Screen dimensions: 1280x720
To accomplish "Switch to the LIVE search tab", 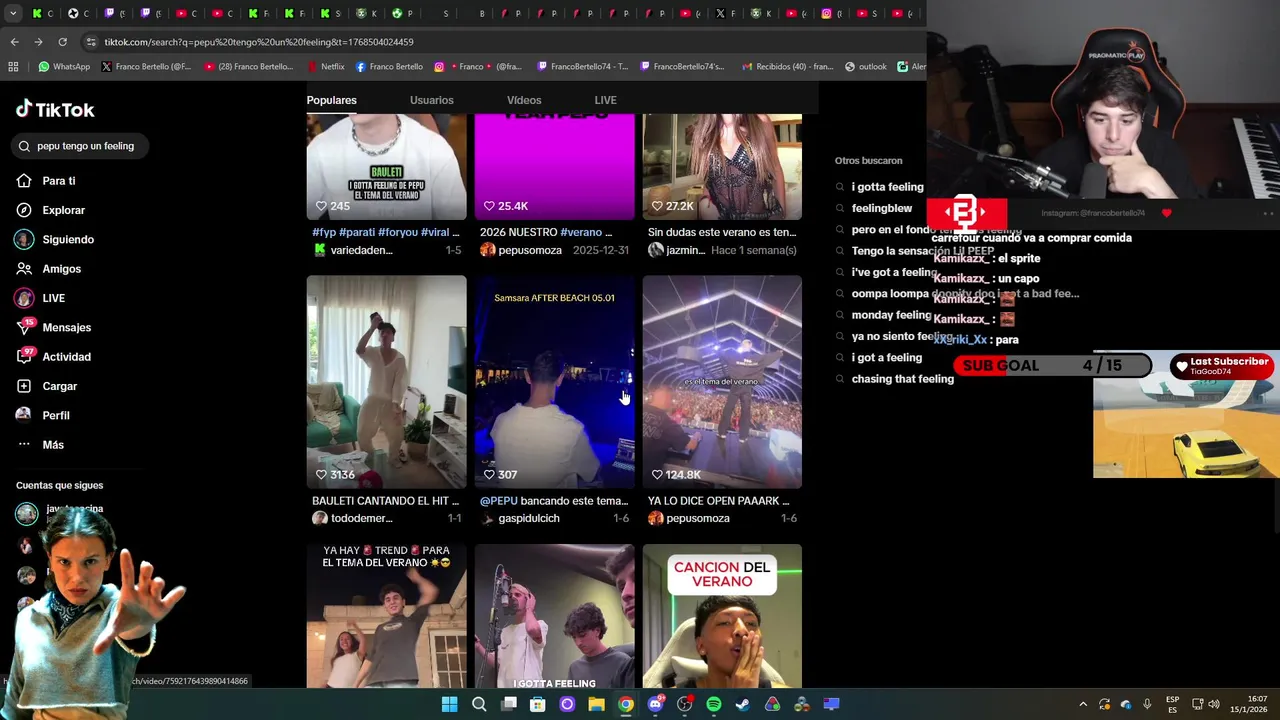I will pyautogui.click(x=605, y=100).
